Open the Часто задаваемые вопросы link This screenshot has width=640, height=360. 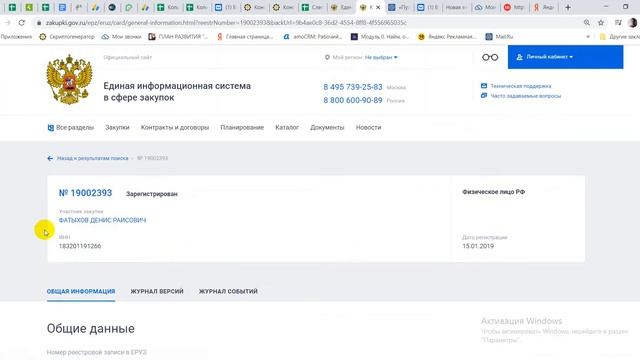click(x=525, y=96)
